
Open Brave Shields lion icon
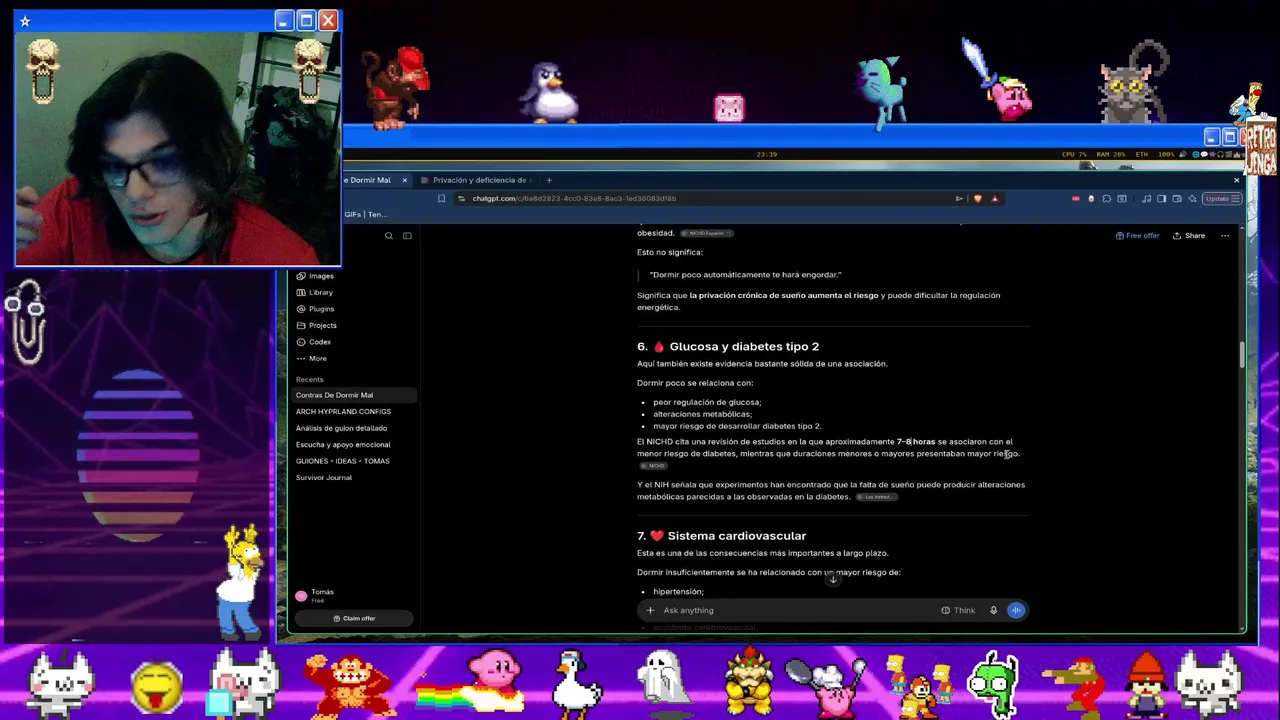[x=977, y=199]
